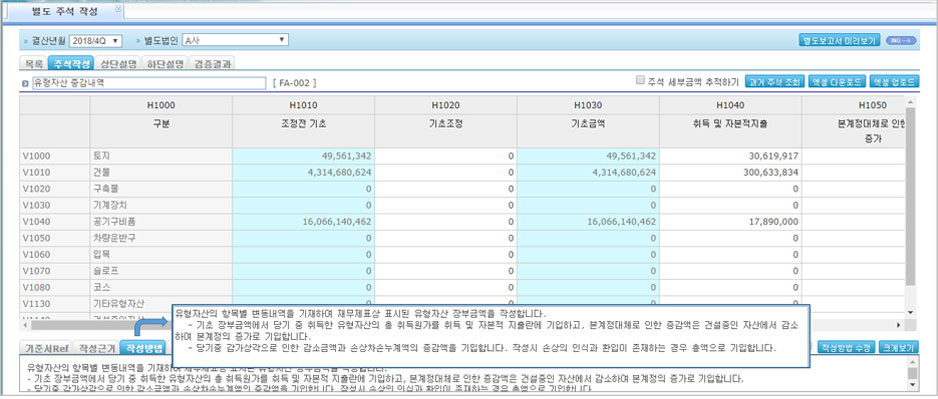Click the 기초금액 subheader
938x399 pixels.
(x=588, y=123)
